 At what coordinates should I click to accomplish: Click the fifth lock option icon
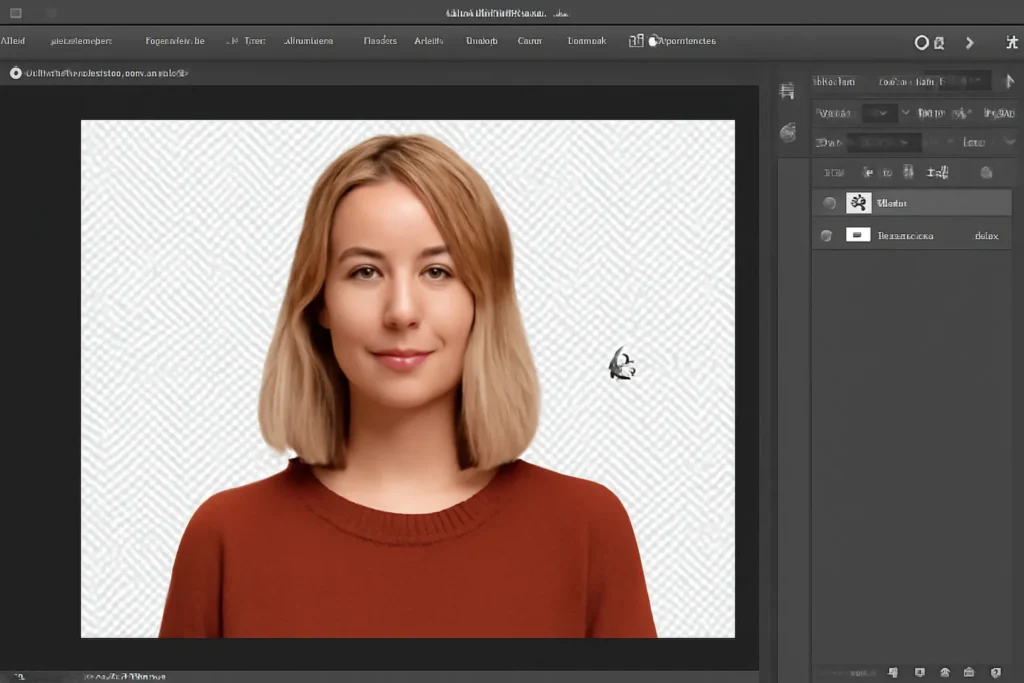point(937,172)
